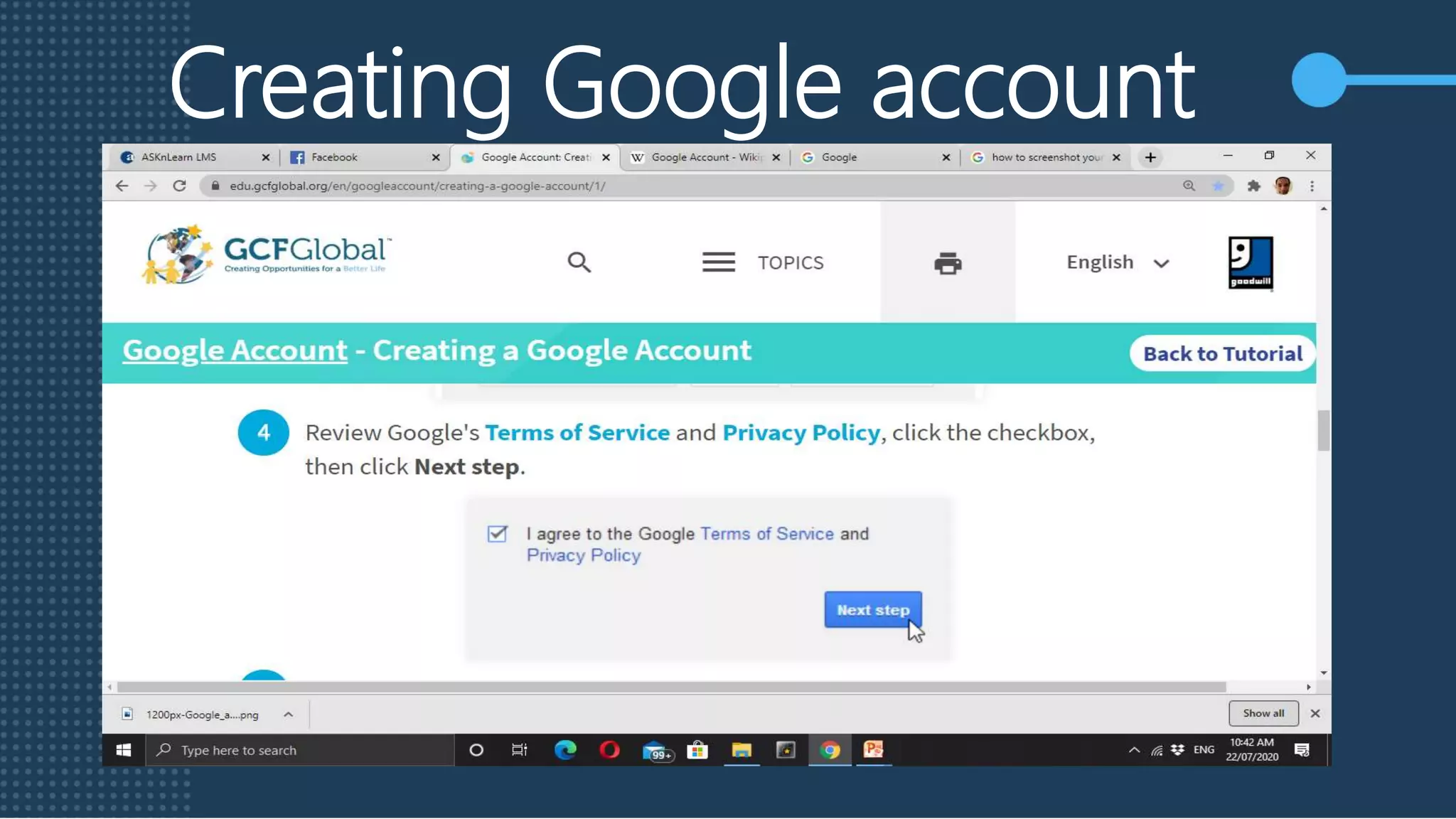The width and height of the screenshot is (1456, 819).
Task: Click the Next step button
Action: (872, 609)
